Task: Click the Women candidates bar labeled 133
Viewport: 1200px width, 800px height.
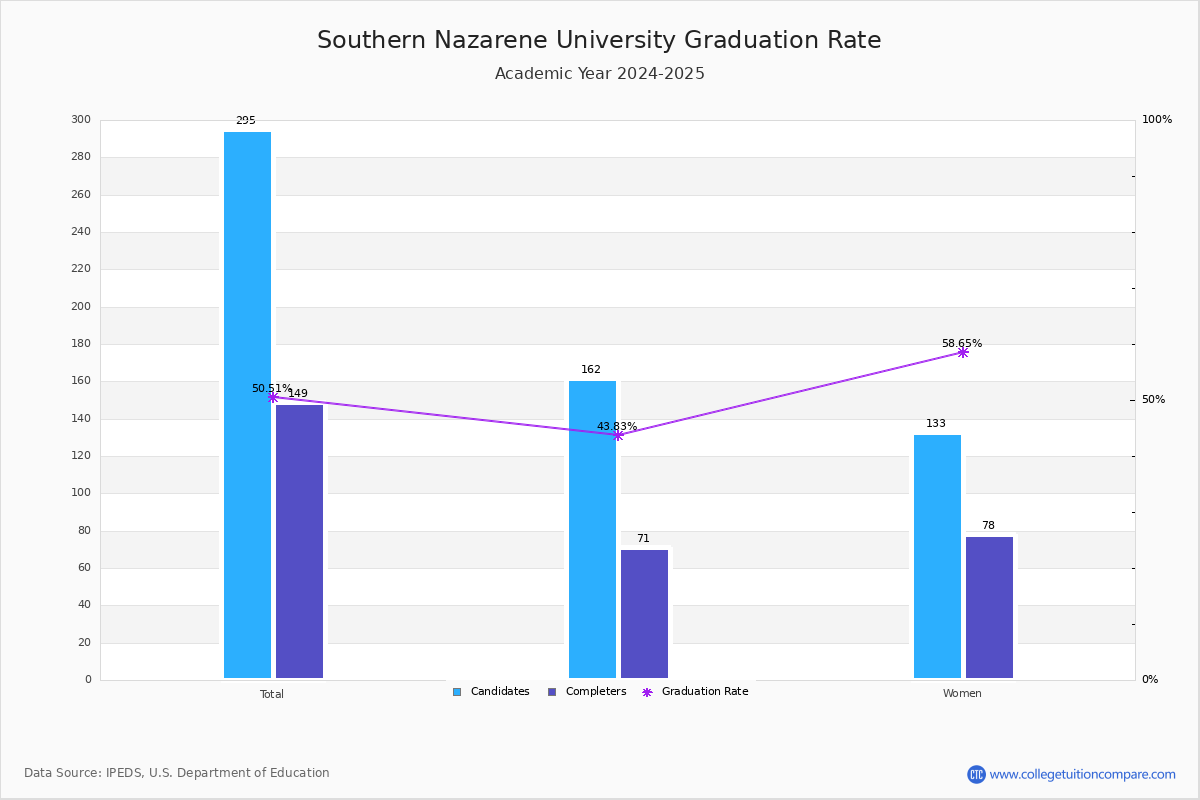Action: point(937,556)
